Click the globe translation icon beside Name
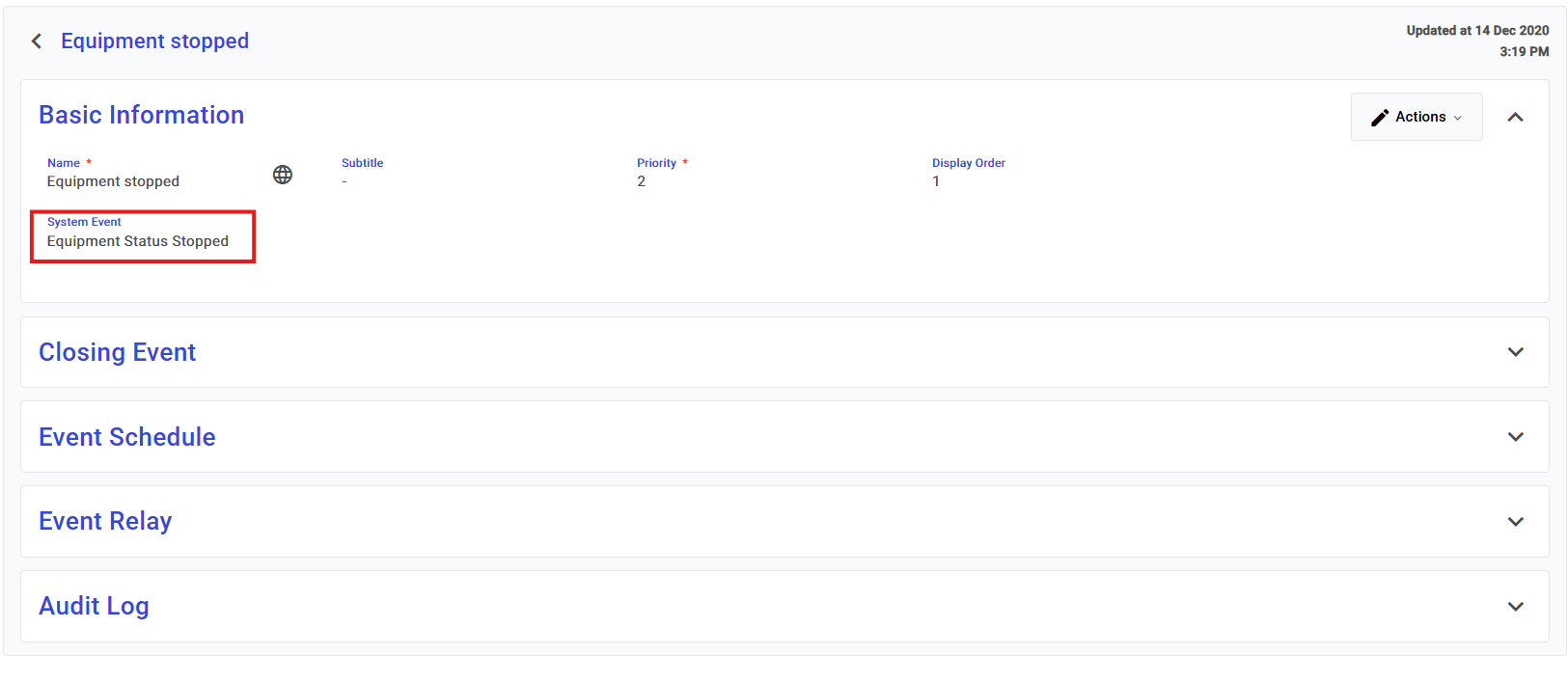 282,175
